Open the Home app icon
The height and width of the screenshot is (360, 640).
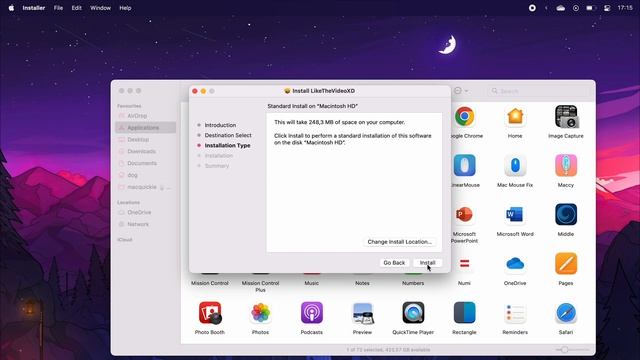click(x=515, y=117)
